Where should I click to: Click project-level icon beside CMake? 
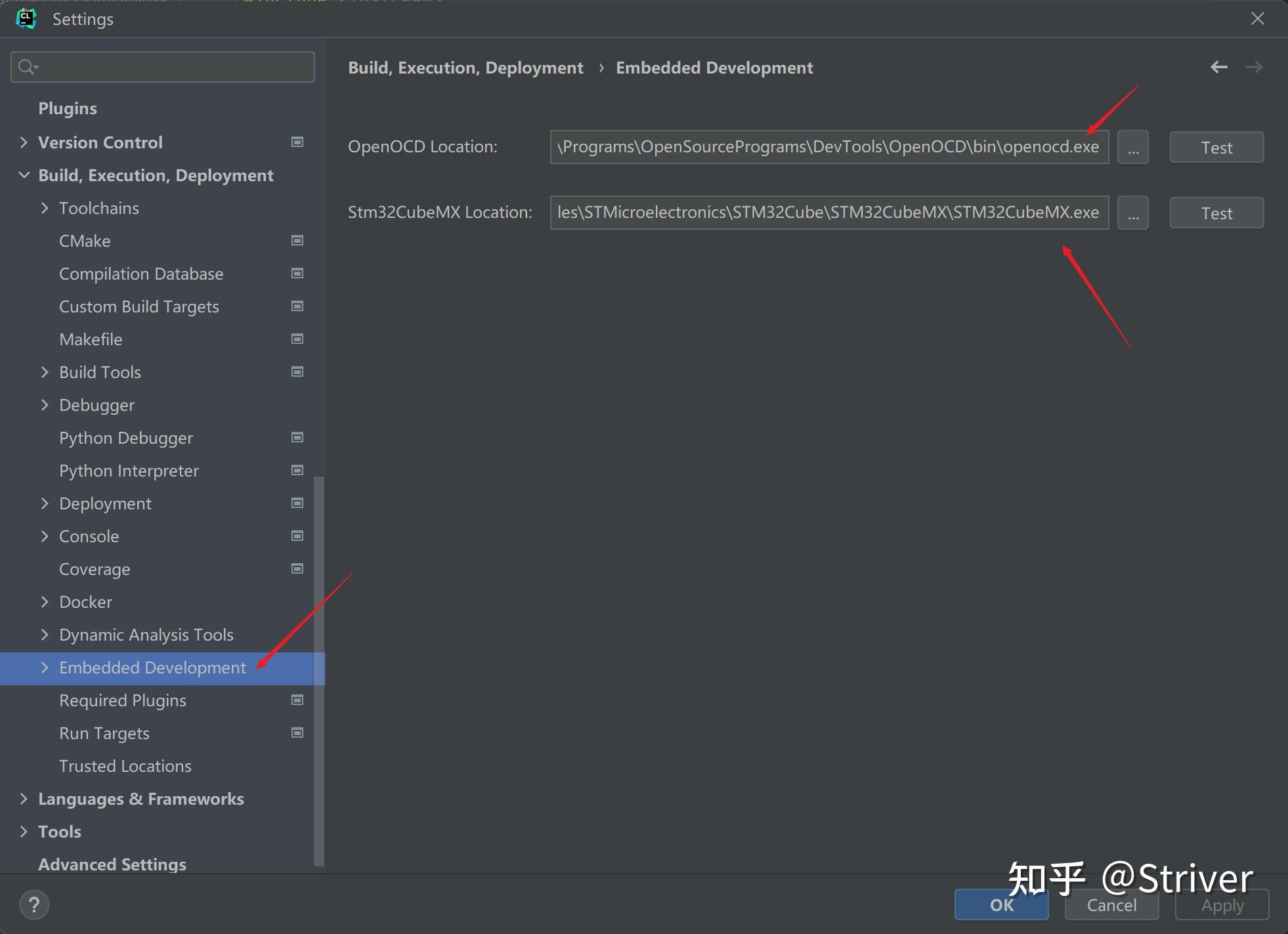pyautogui.click(x=297, y=240)
